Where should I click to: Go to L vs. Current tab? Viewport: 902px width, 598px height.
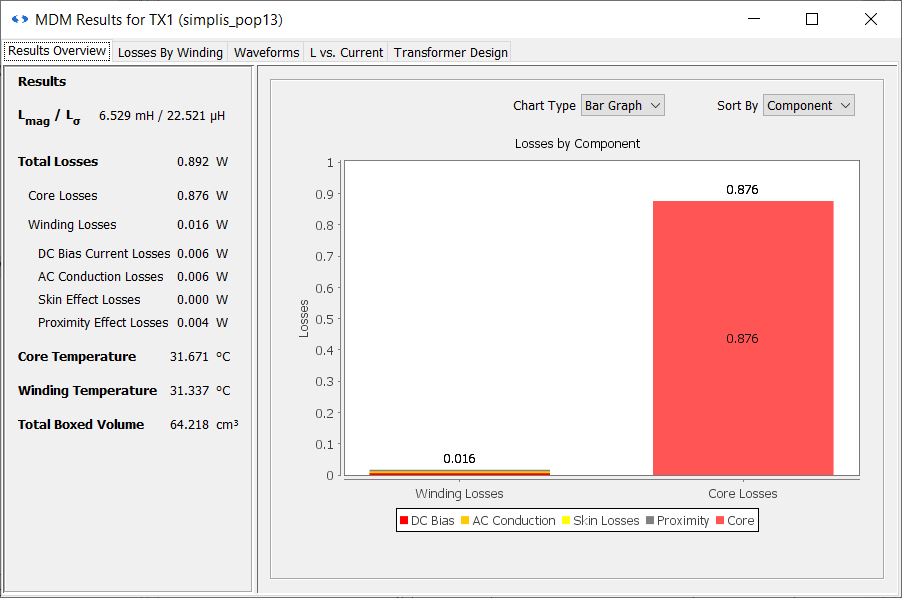pyautogui.click(x=346, y=52)
